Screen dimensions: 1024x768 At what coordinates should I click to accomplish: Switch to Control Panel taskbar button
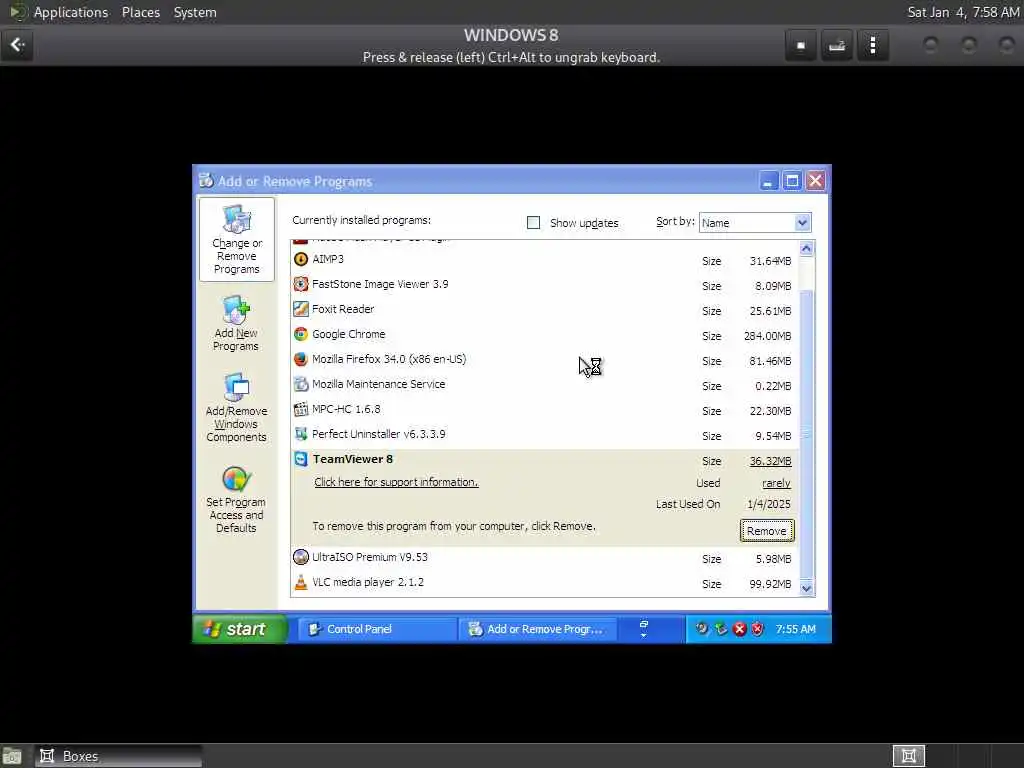(377, 629)
